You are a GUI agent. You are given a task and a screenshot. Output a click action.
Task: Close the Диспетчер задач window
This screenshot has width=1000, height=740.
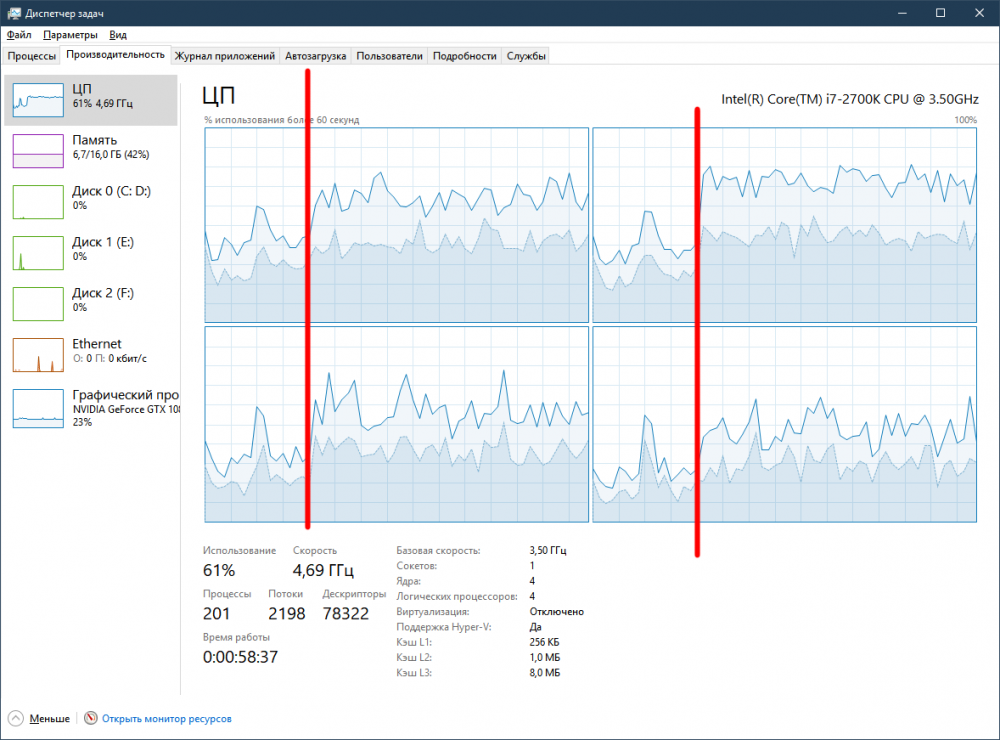980,13
